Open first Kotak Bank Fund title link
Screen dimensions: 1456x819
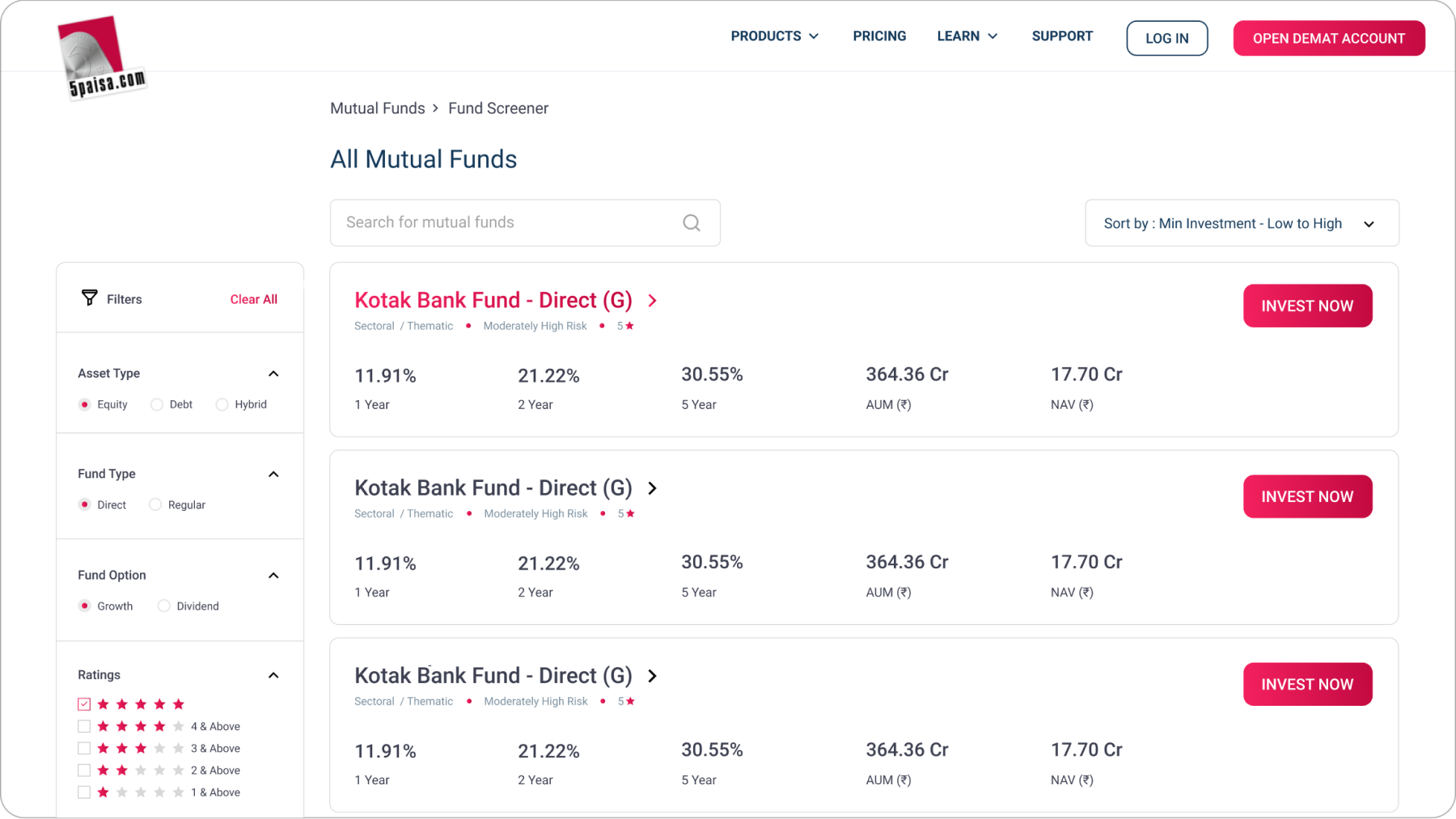(x=493, y=300)
